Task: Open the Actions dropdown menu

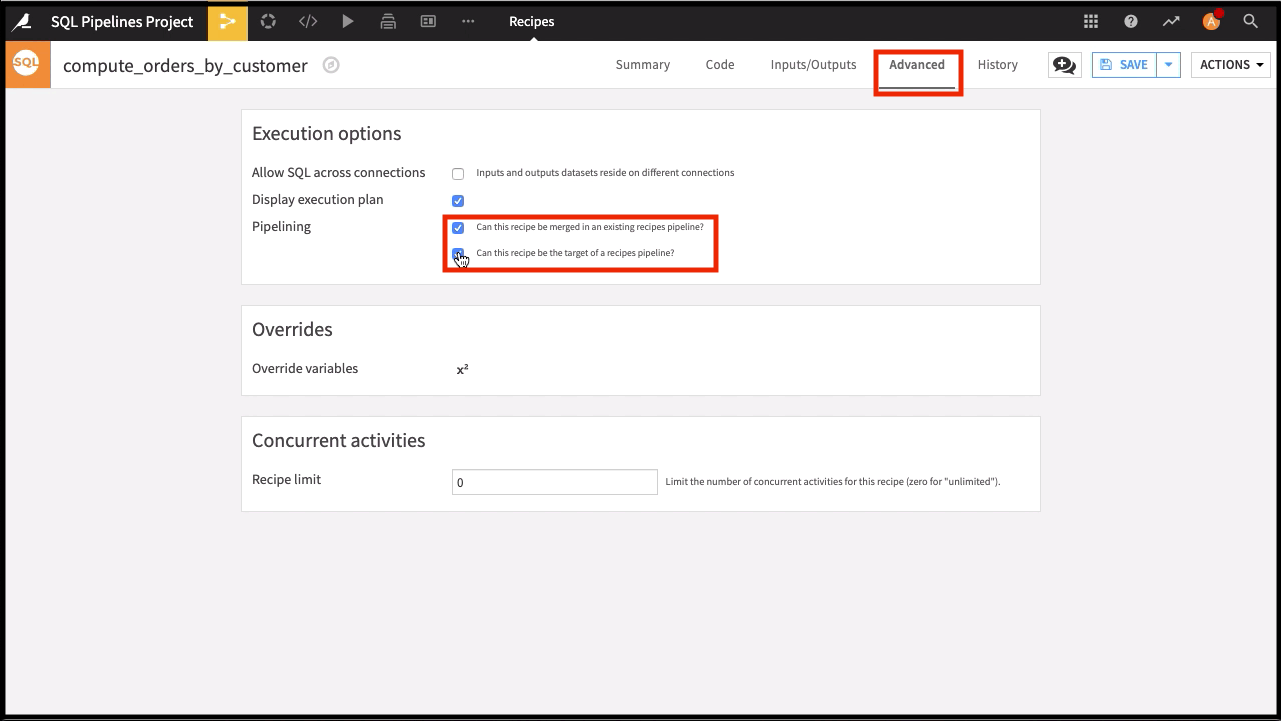Action: coord(1229,65)
